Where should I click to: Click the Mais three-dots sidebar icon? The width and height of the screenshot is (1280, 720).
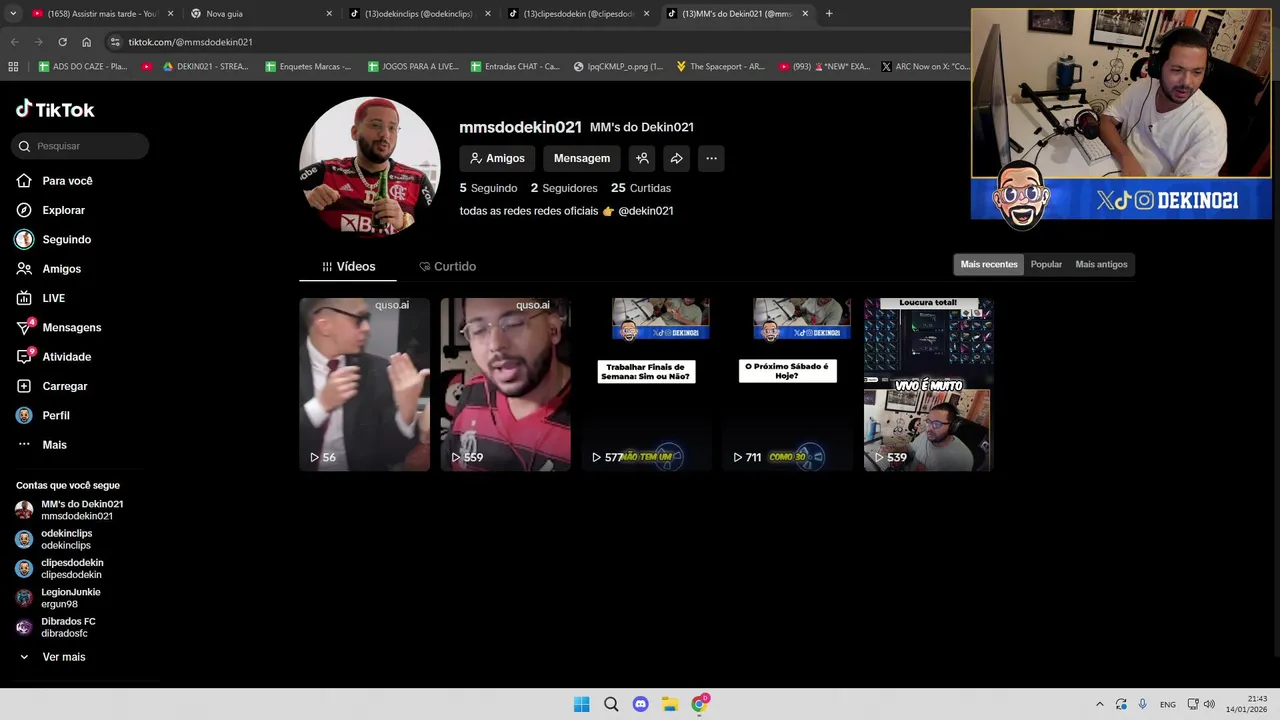24,445
